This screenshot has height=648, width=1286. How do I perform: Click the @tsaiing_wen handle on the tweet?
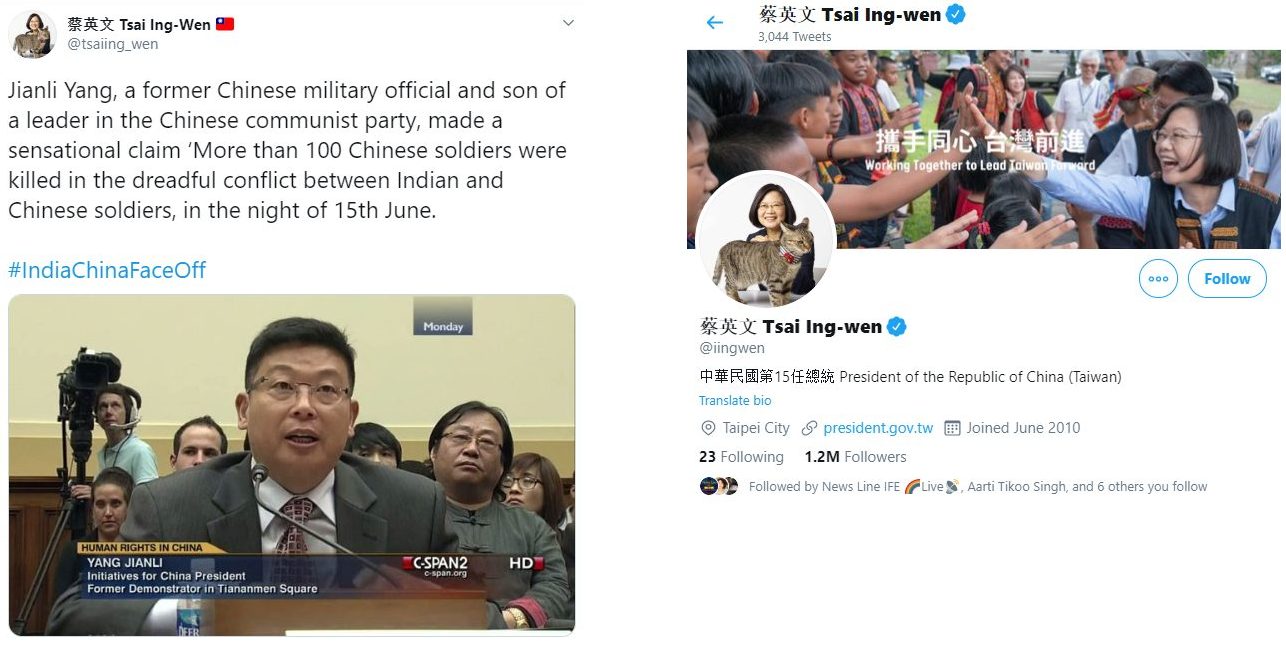113,44
